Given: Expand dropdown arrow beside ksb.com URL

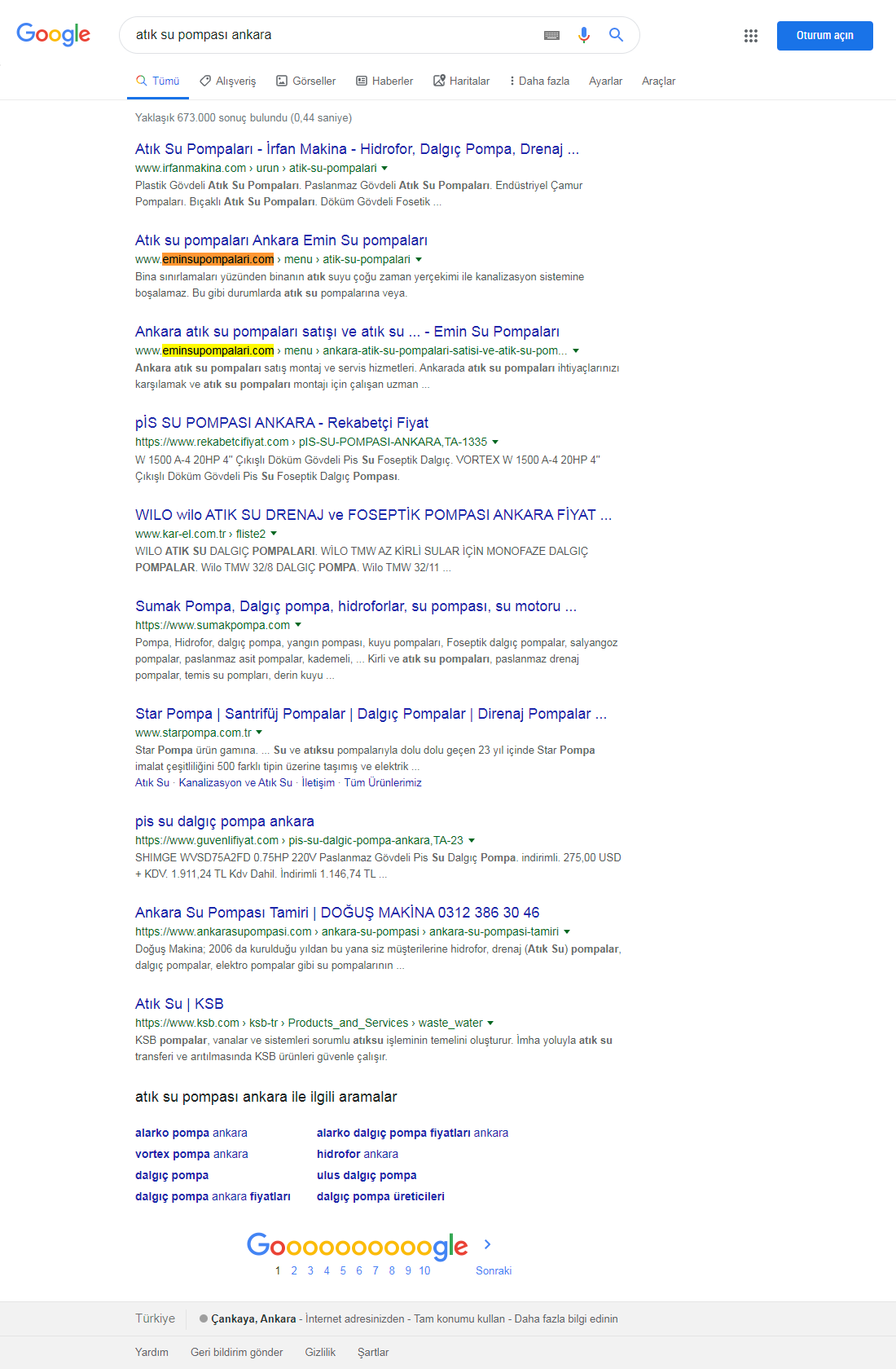Looking at the screenshot, I should point(490,1023).
